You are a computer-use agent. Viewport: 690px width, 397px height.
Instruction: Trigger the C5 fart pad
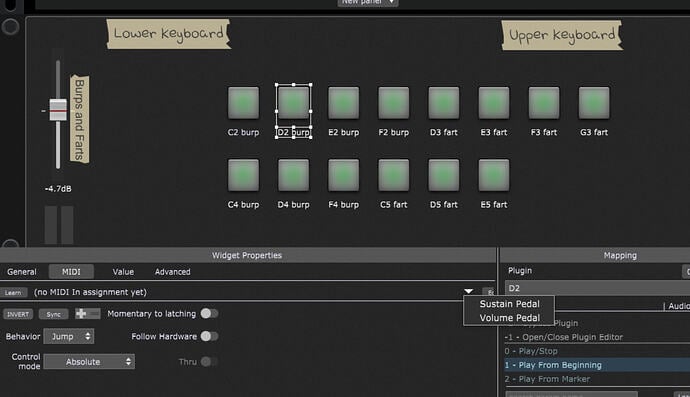coord(394,175)
